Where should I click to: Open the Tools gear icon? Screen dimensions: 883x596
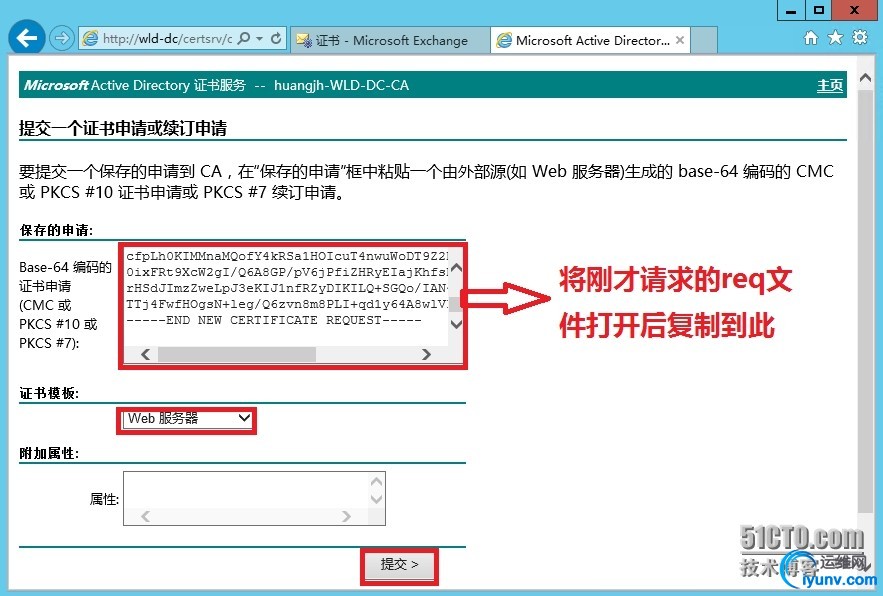click(860, 38)
